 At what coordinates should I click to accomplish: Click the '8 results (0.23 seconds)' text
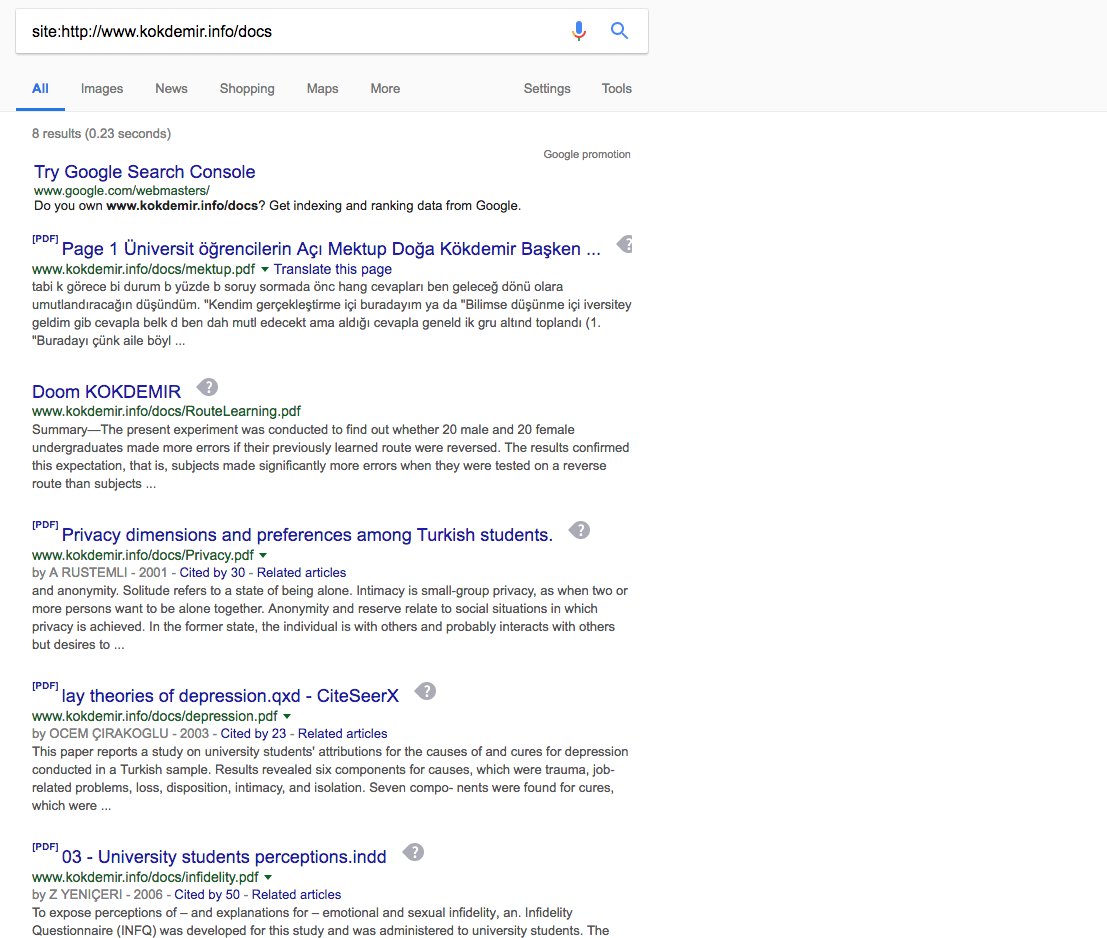101,133
